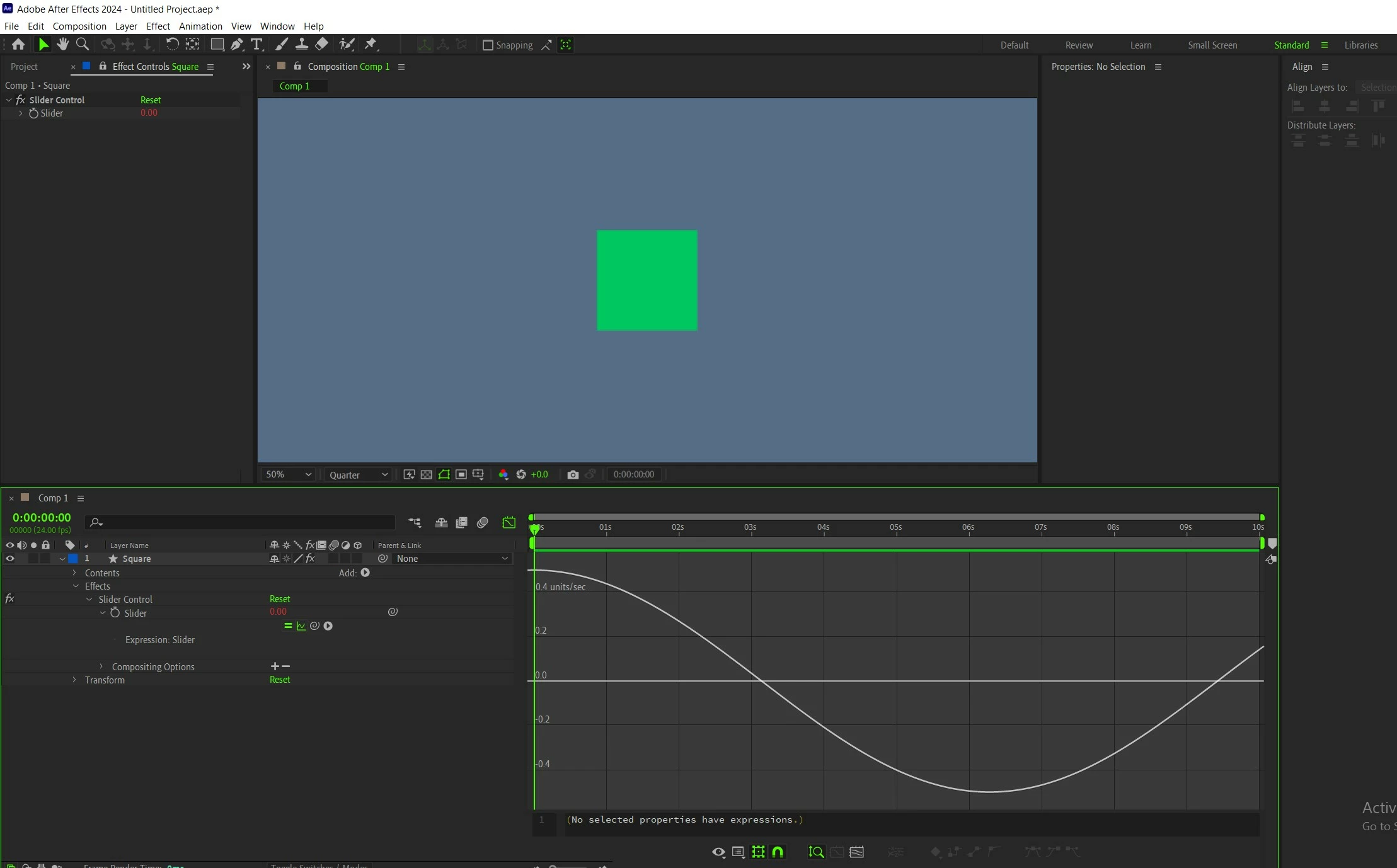This screenshot has width=1397, height=868.
Task: Open the Quarter resolution dropdown
Action: (358, 475)
